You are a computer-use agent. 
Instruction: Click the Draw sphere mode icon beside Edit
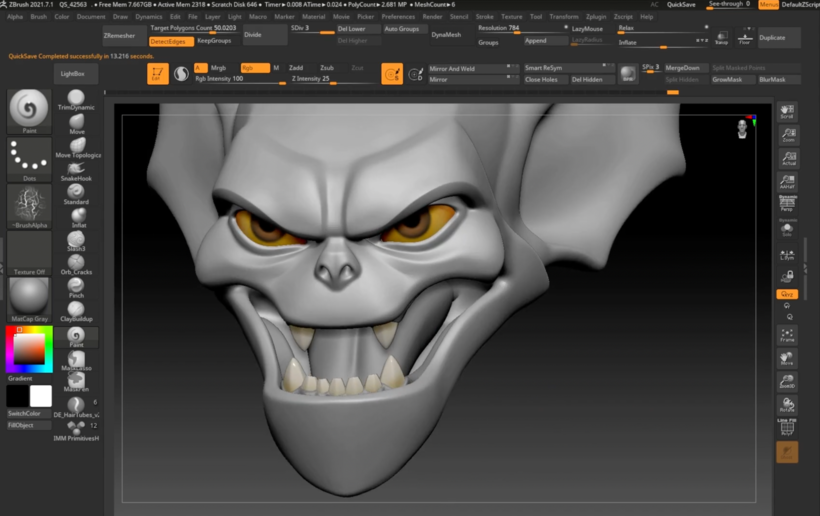[x=181, y=74]
